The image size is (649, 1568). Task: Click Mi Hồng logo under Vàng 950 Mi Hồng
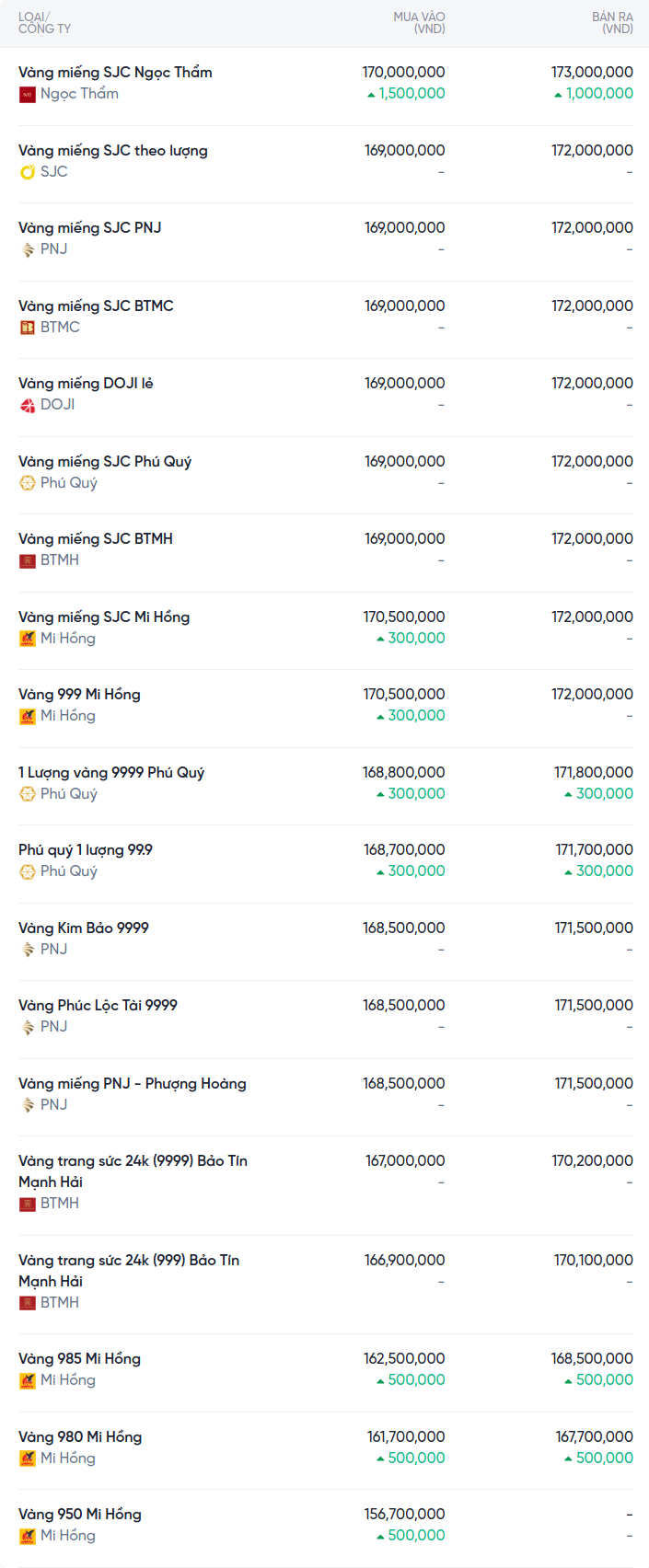click(28, 1536)
